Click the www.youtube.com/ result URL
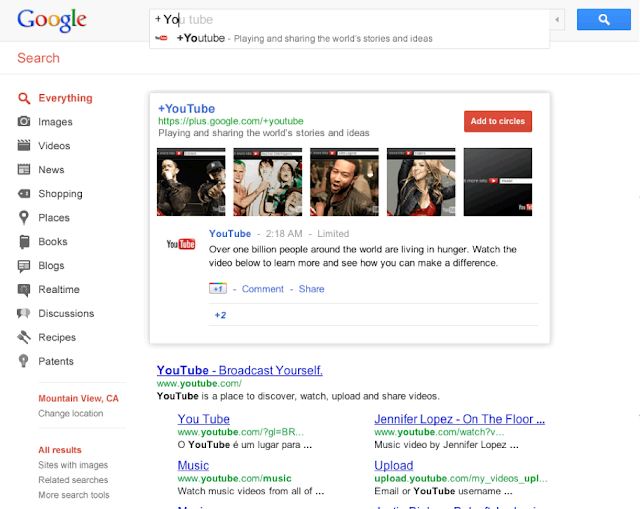Image resolution: width=640 pixels, height=509 pixels. pos(199,384)
